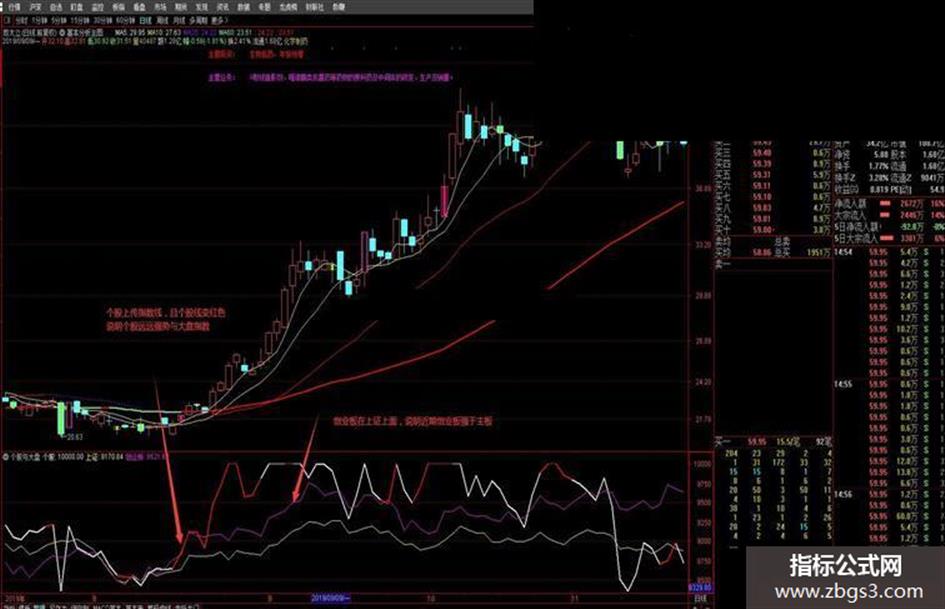945x609 pixels.
Task: Select the 日线 daily period tab
Action: [x=146, y=21]
